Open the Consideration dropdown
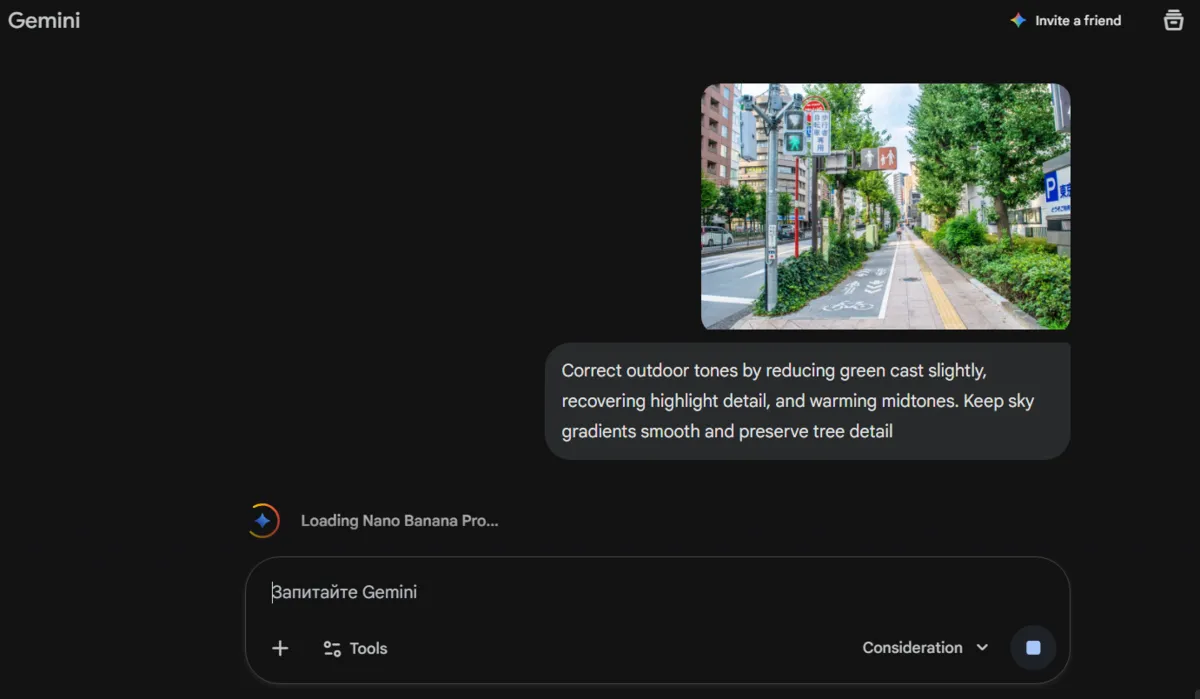This screenshot has height=699, width=1200. 922,647
